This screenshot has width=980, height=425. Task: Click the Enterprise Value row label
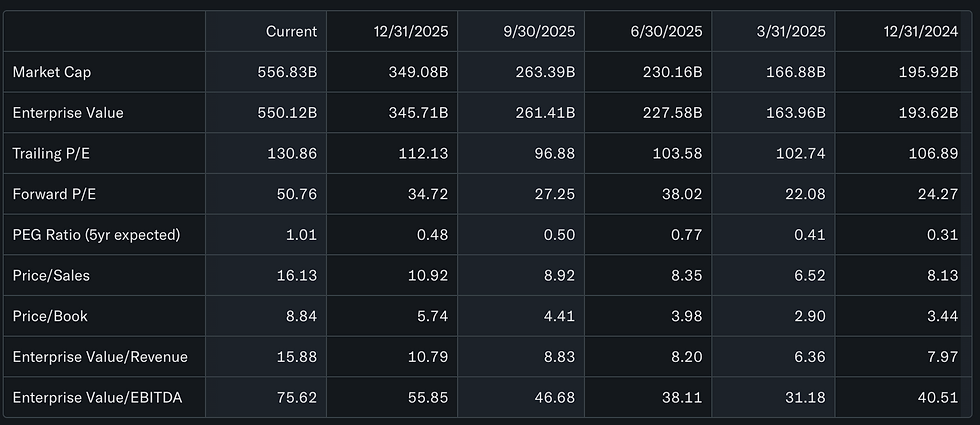pos(68,112)
